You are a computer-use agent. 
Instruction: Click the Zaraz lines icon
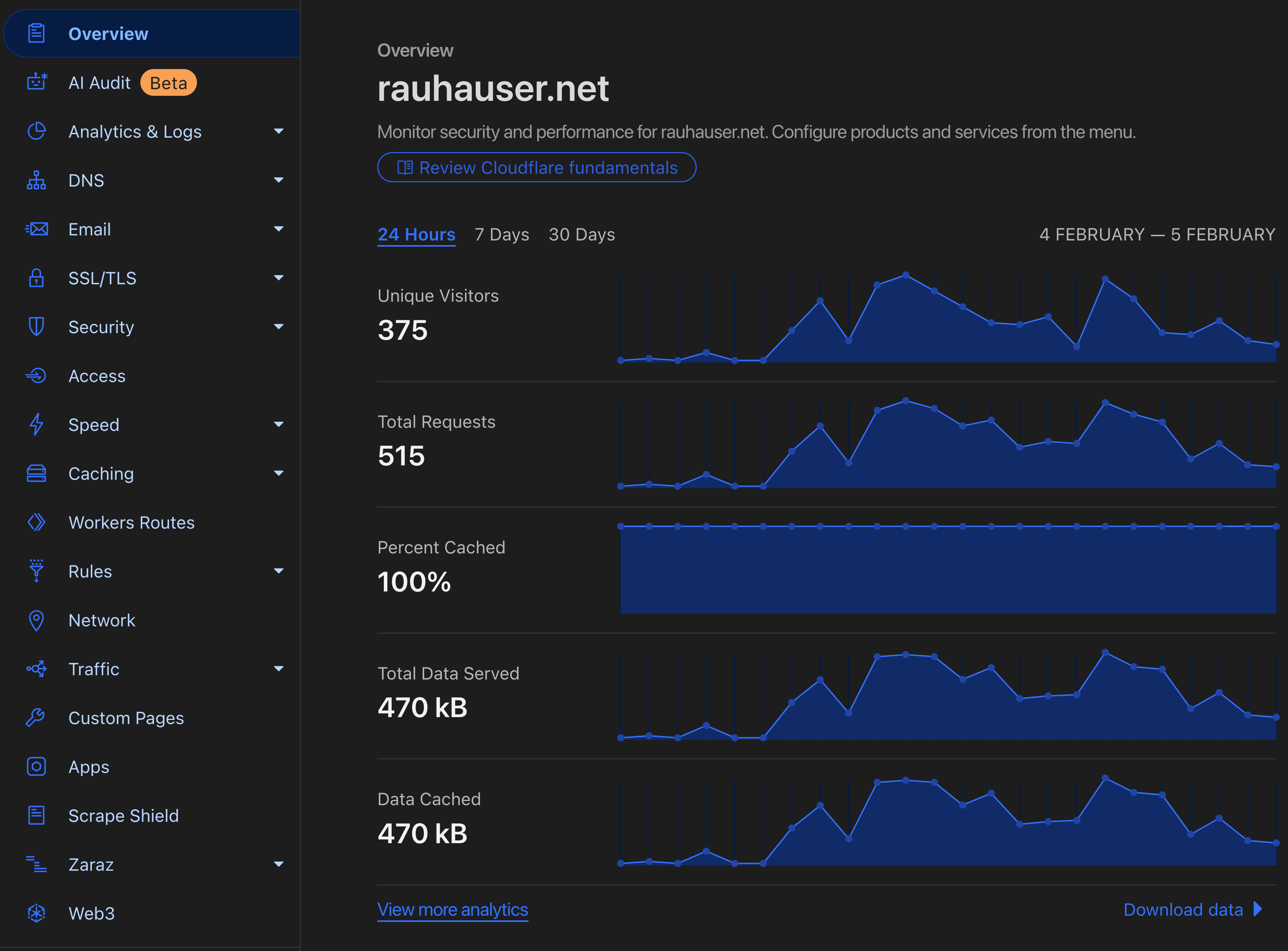point(36,864)
